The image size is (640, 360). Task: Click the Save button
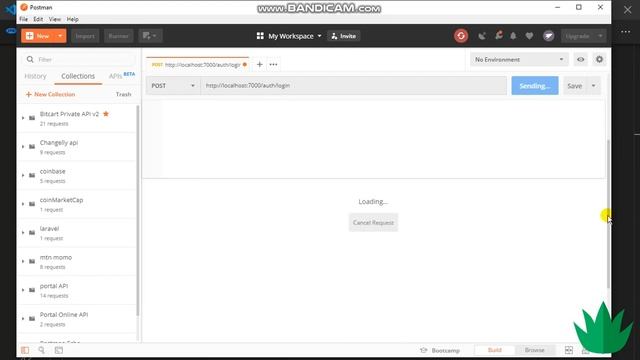[x=575, y=86]
